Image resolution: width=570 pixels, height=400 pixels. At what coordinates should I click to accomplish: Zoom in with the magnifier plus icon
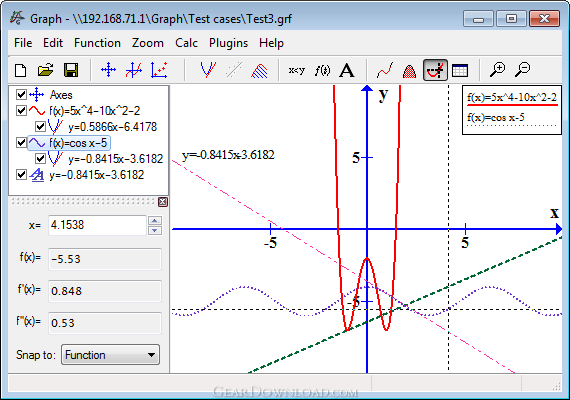pyautogui.click(x=497, y=69)
